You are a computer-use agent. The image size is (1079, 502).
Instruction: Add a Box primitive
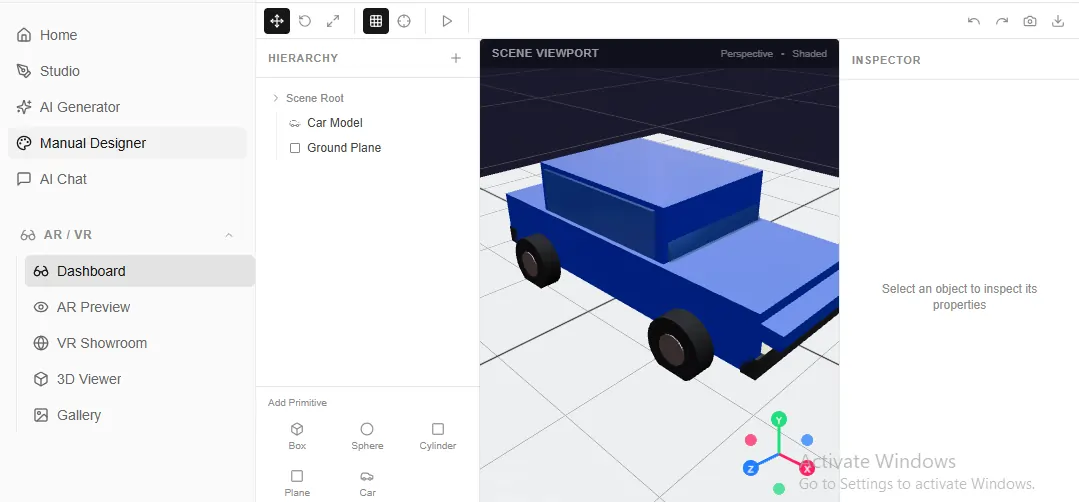(297, 436)
